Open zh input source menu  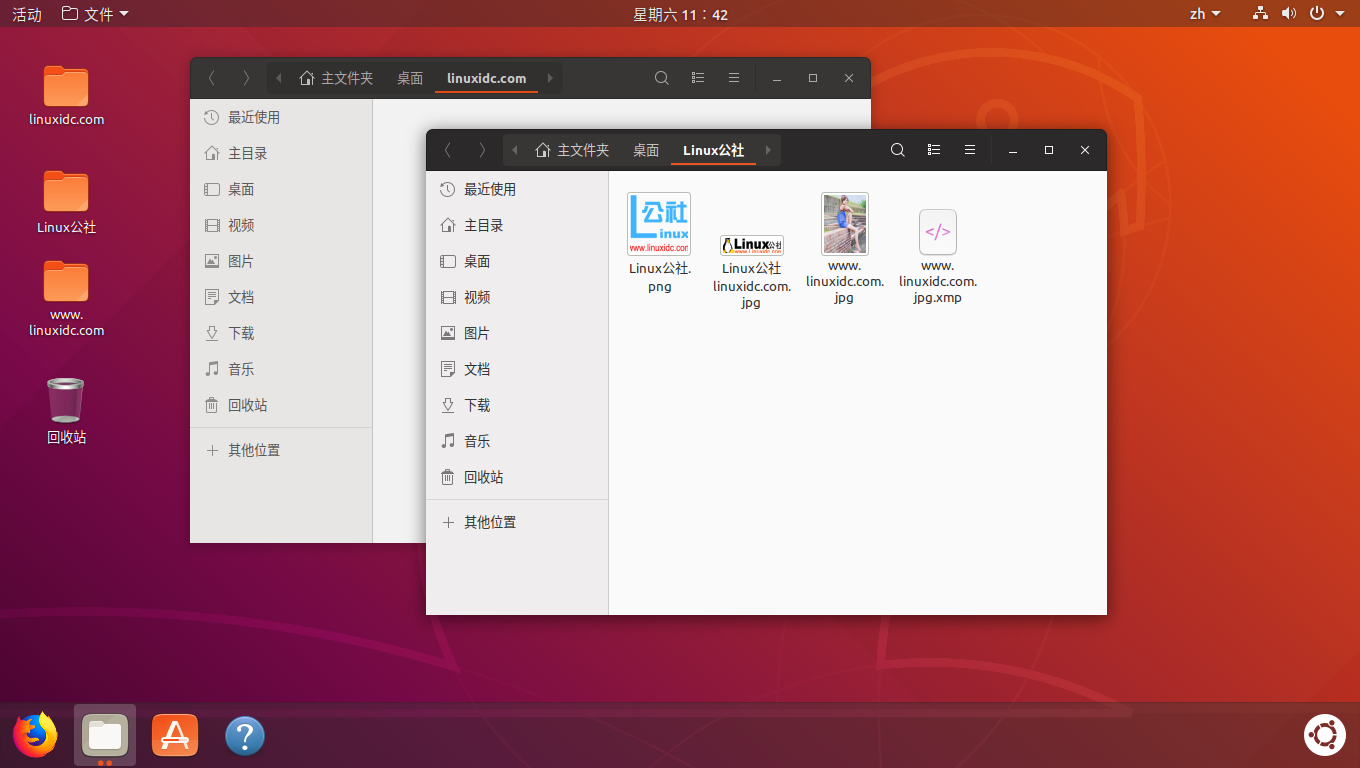[1205, 14]
